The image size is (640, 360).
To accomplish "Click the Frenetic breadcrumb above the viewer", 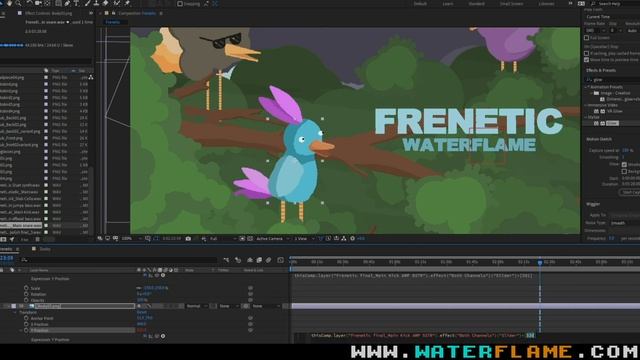I will click(113, 22).
